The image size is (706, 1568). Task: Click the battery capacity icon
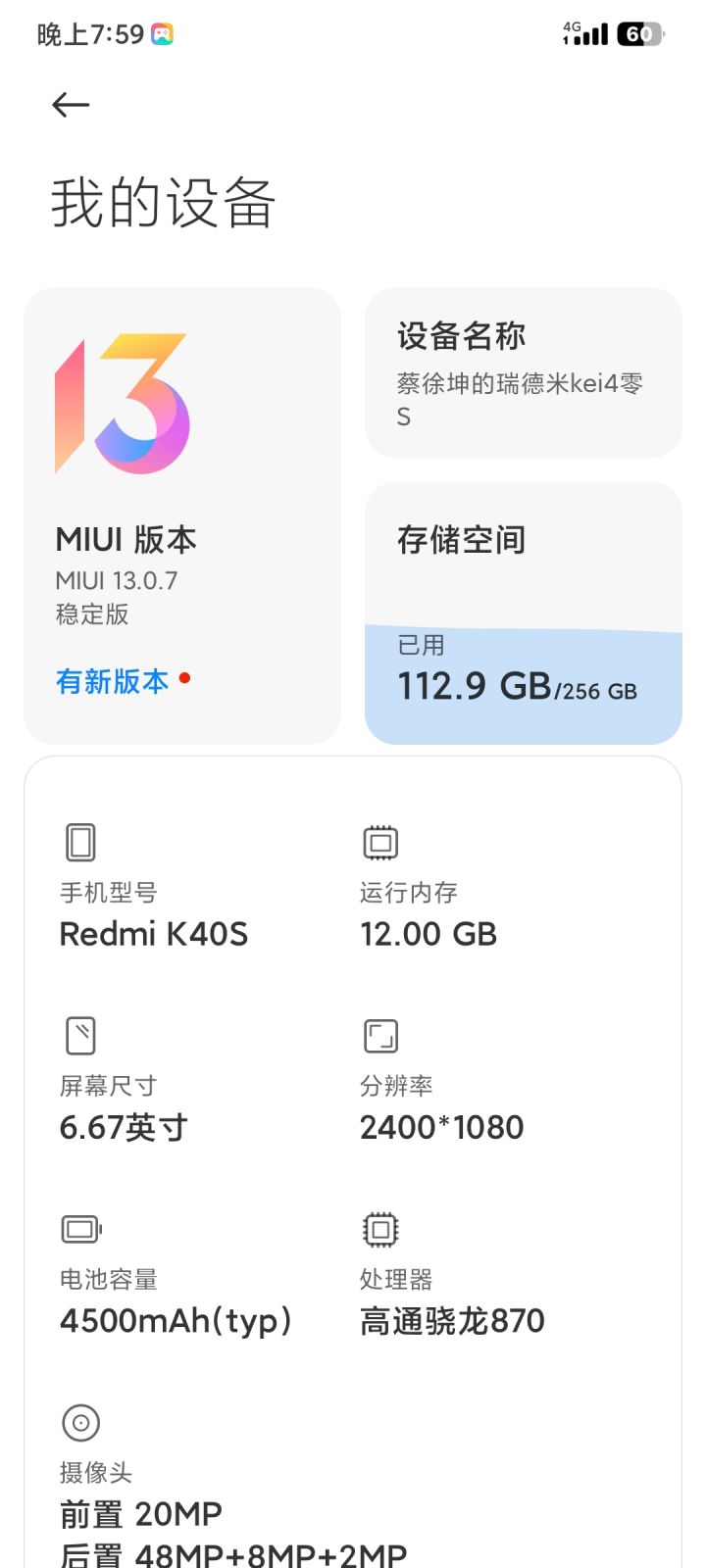click(81, 1229)
